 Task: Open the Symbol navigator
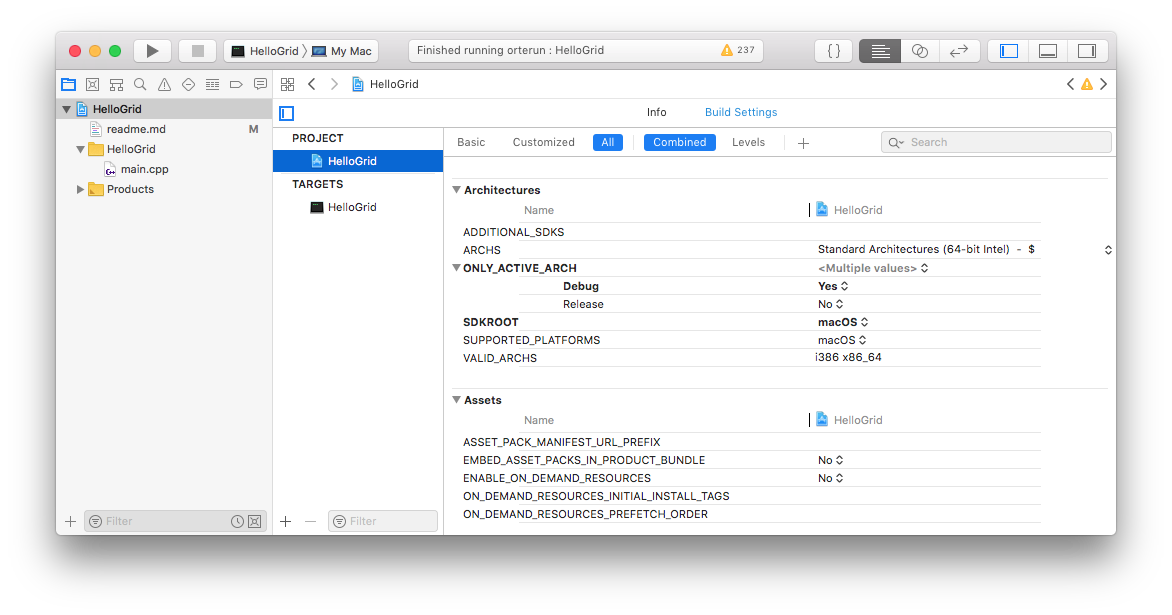116,84
